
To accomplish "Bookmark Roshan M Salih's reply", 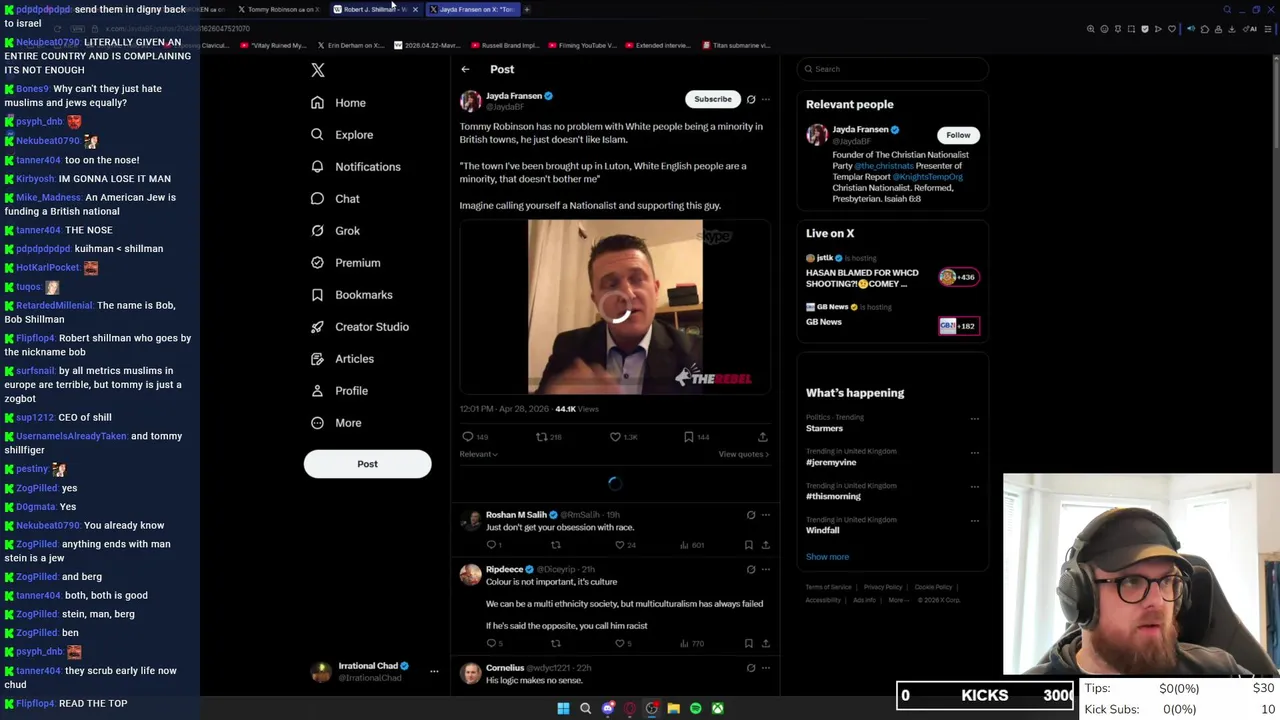I will [x=748, y=545].
